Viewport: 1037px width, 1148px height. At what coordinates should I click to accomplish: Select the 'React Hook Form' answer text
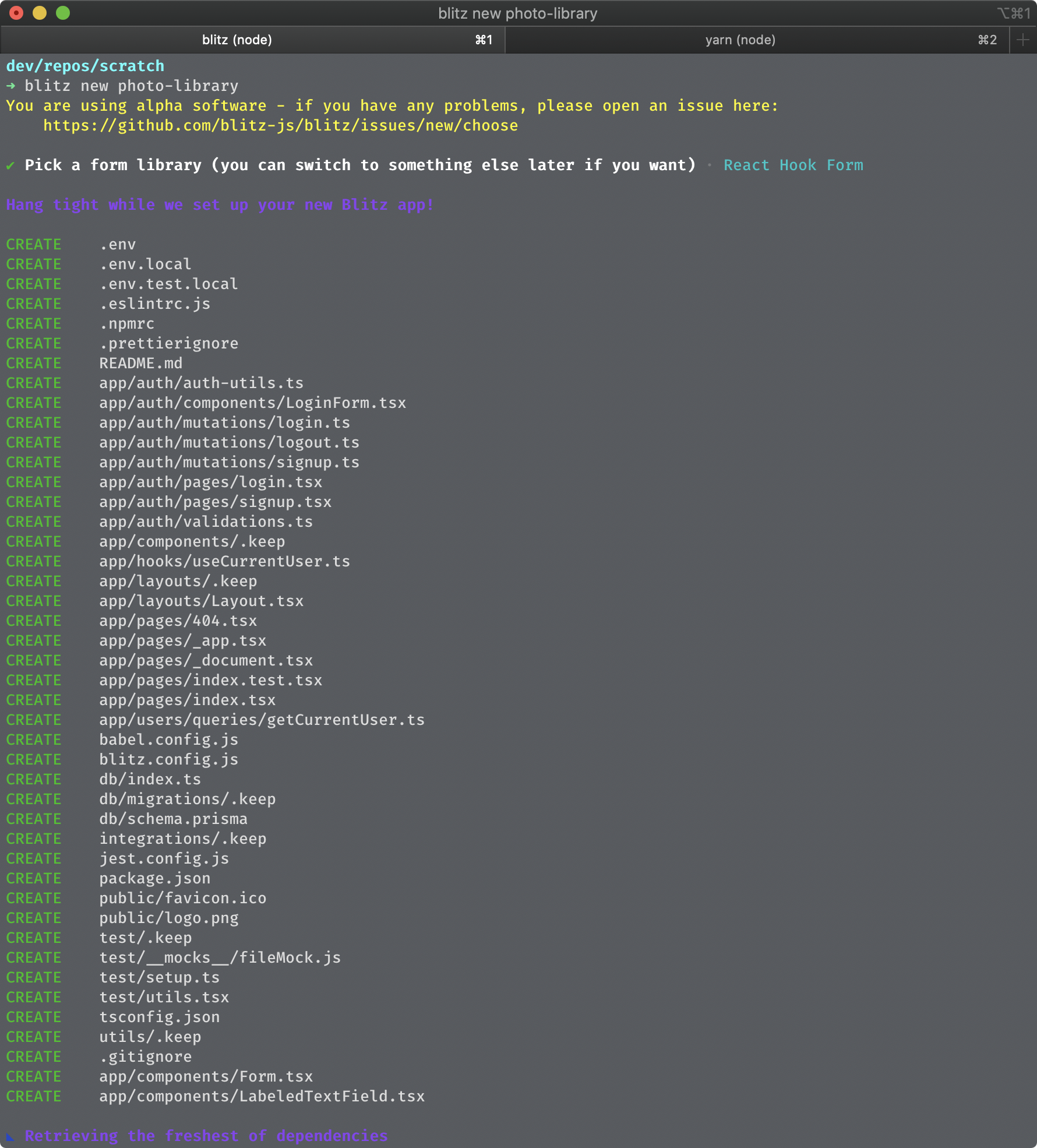(793, 165)
